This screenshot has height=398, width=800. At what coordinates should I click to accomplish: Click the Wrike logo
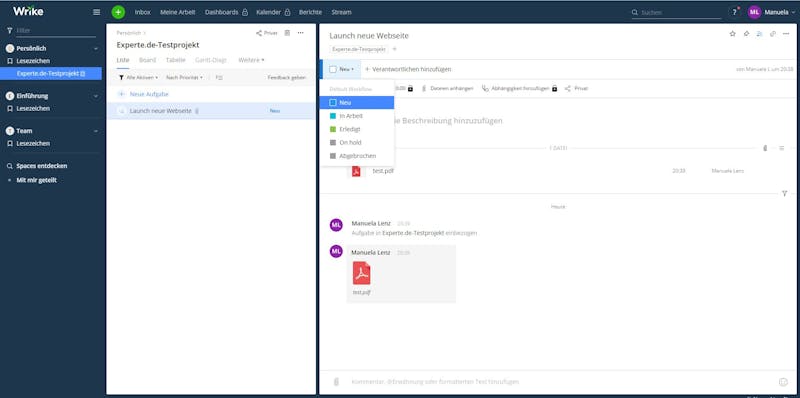click(x=28, y=11)
